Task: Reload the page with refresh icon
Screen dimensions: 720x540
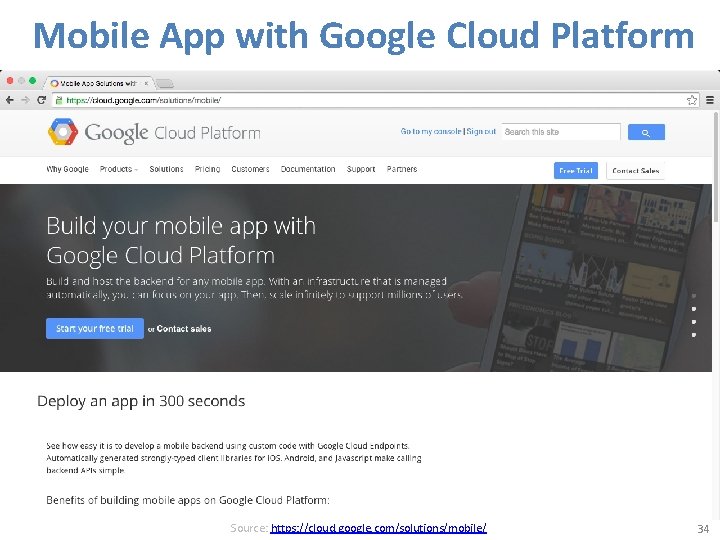Action: [41, 100]
